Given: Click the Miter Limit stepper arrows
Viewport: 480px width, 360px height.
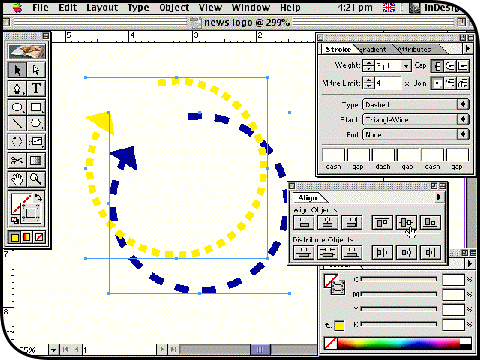Looking at the screenshot, I should (368, 83).
